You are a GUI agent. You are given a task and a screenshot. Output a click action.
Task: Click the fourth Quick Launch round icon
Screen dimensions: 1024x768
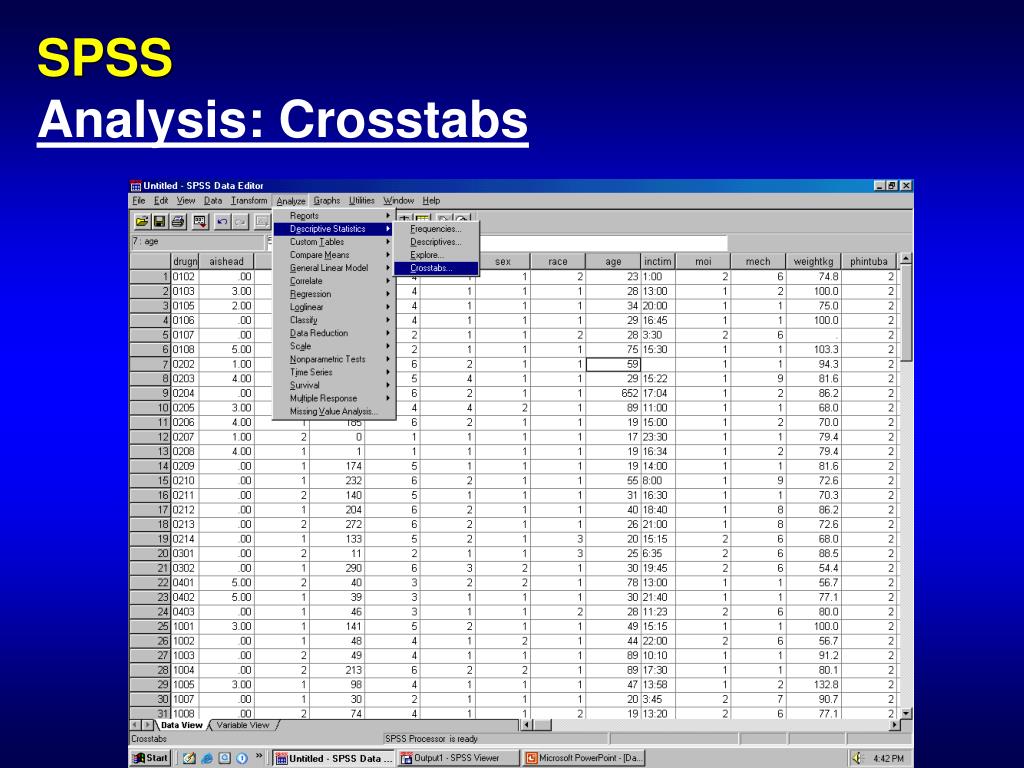[242, 758]
